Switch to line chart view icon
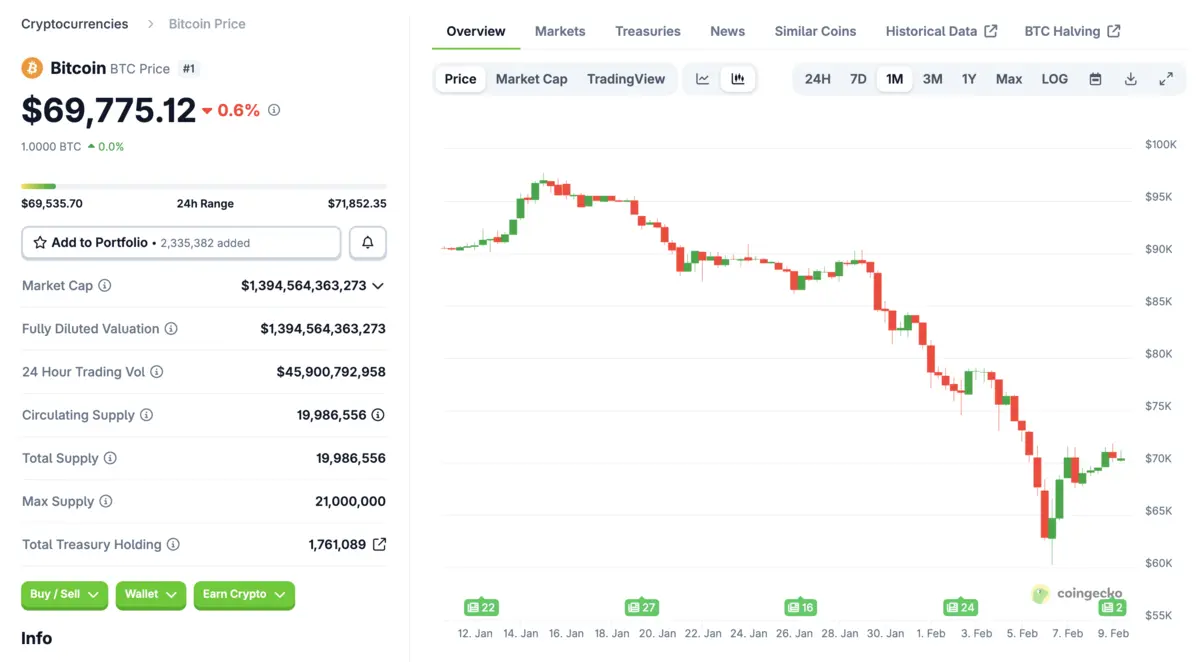Screen dimensions: 1199x662 [703, 79]
